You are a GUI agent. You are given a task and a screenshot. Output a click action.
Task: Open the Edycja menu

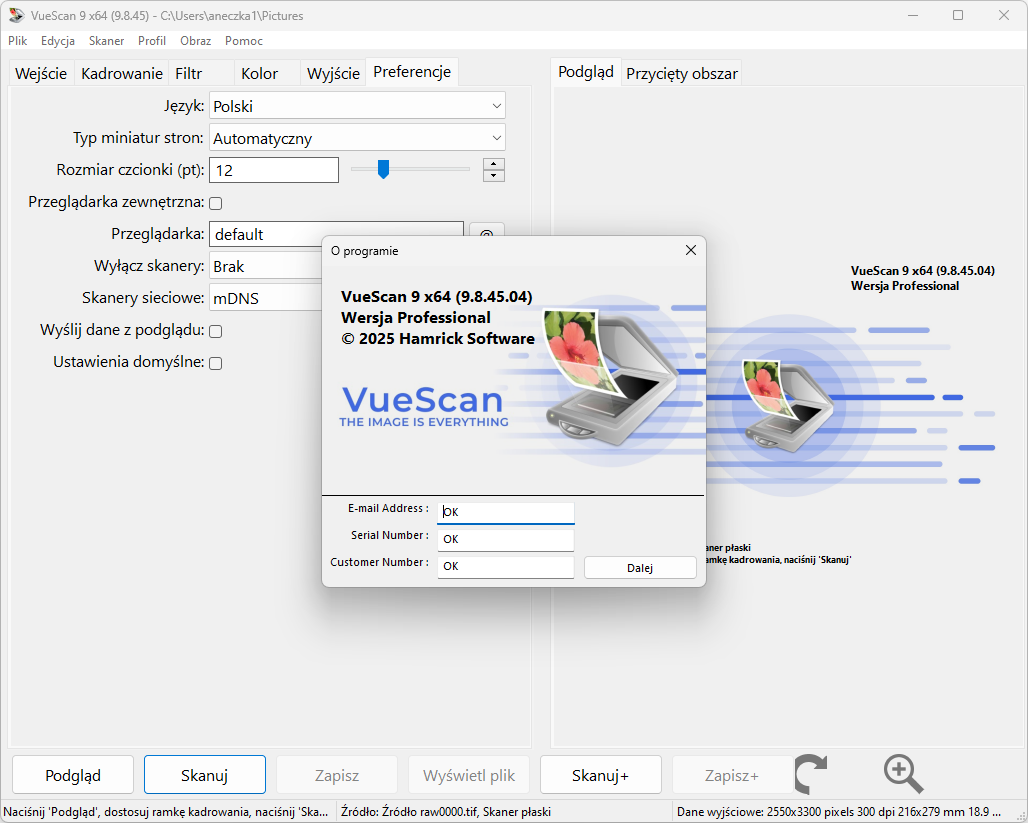(x=58, y=41)
